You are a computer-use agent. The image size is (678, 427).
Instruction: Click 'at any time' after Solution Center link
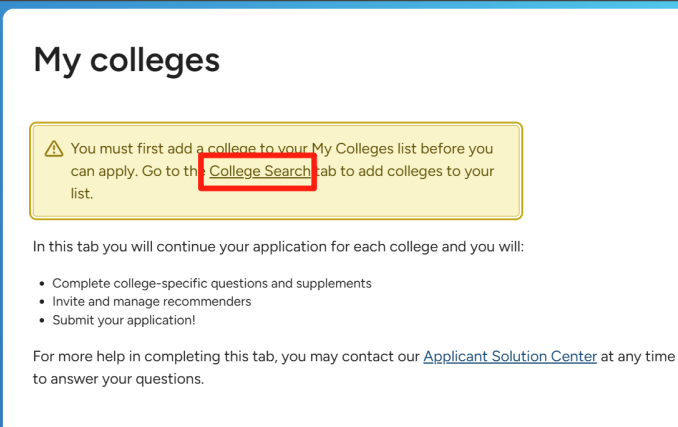point(638,357)
